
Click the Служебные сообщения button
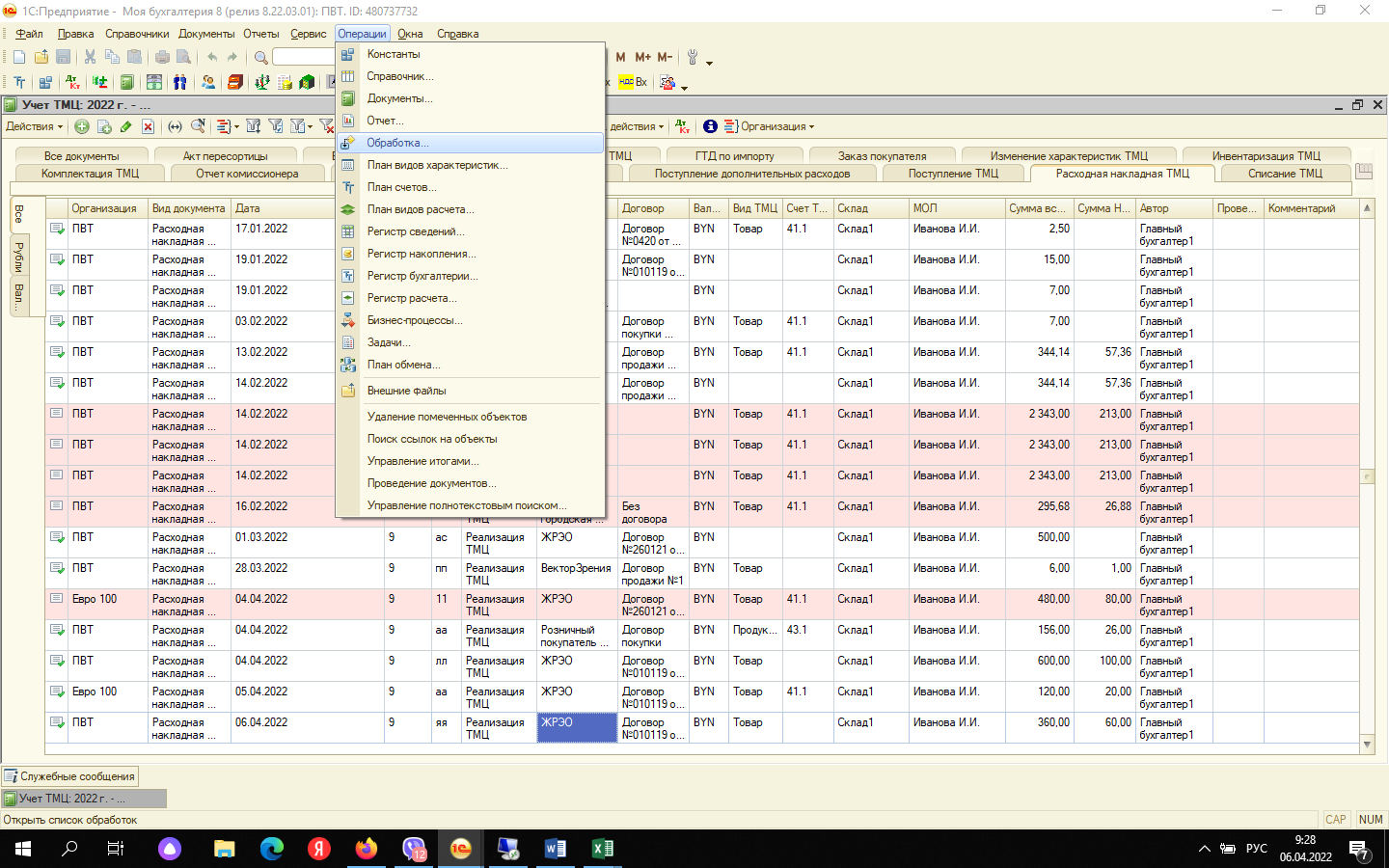[70, 776]
